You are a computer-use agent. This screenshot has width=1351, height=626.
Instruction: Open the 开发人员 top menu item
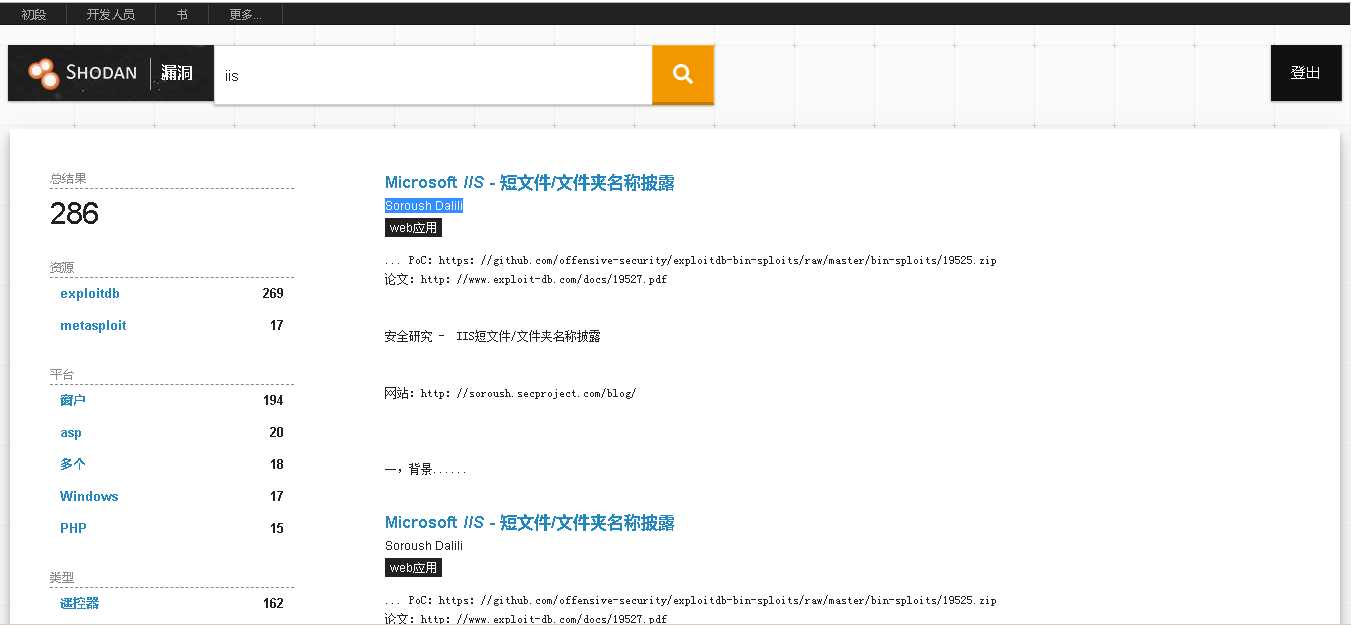tap(110, 15)
